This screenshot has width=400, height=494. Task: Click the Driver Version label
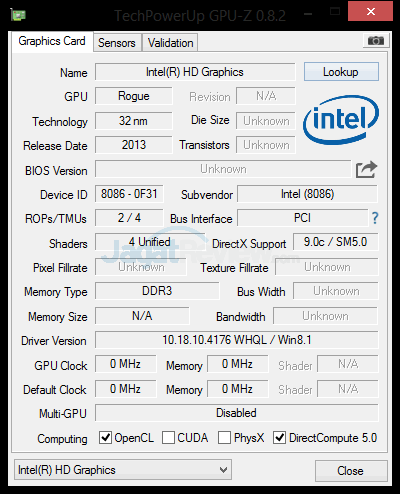click(x=54, y=341)
